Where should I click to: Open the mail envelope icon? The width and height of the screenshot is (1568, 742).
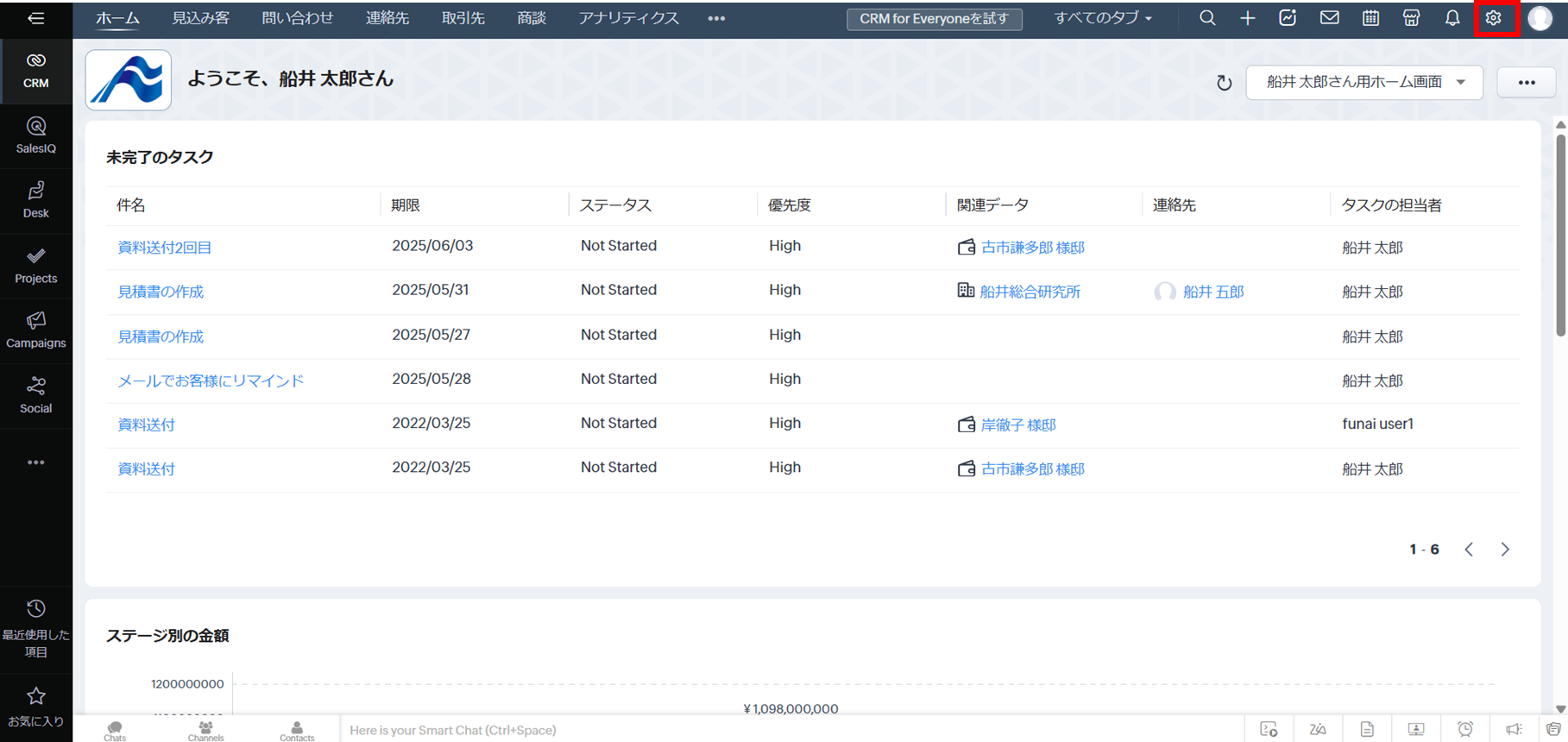tap(1329, 18)
